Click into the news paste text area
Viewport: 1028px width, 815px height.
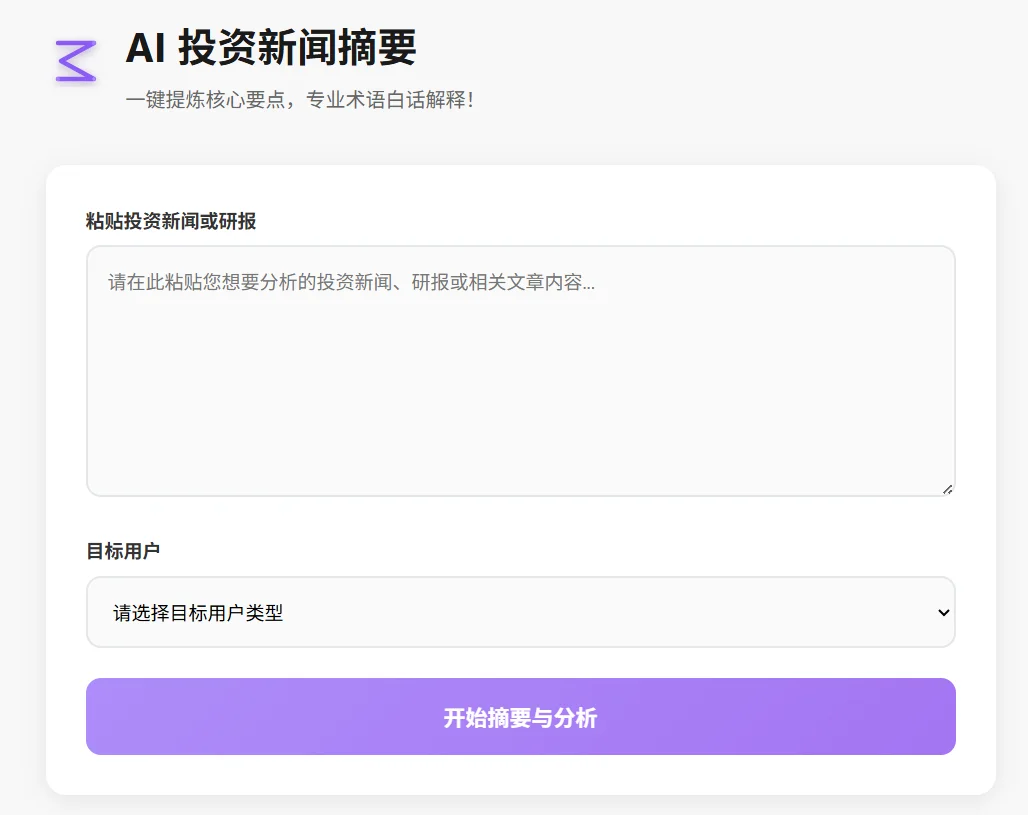tap(520, 370)
